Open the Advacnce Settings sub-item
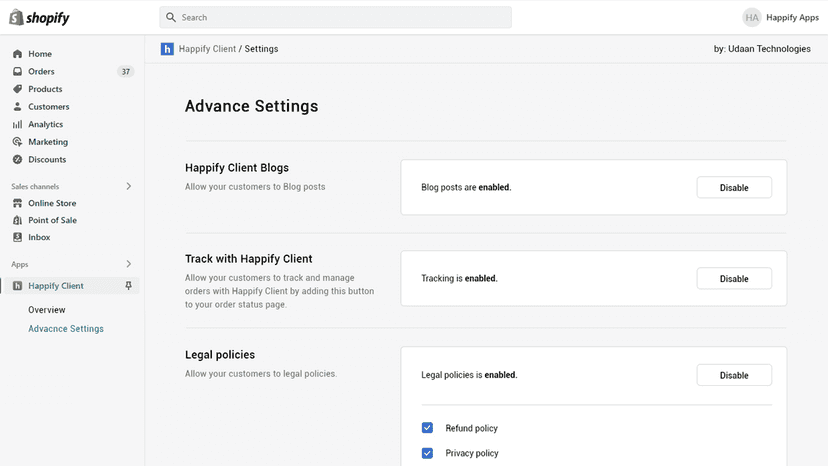Viewport: 828px width, 466px height. click(66, 329)
